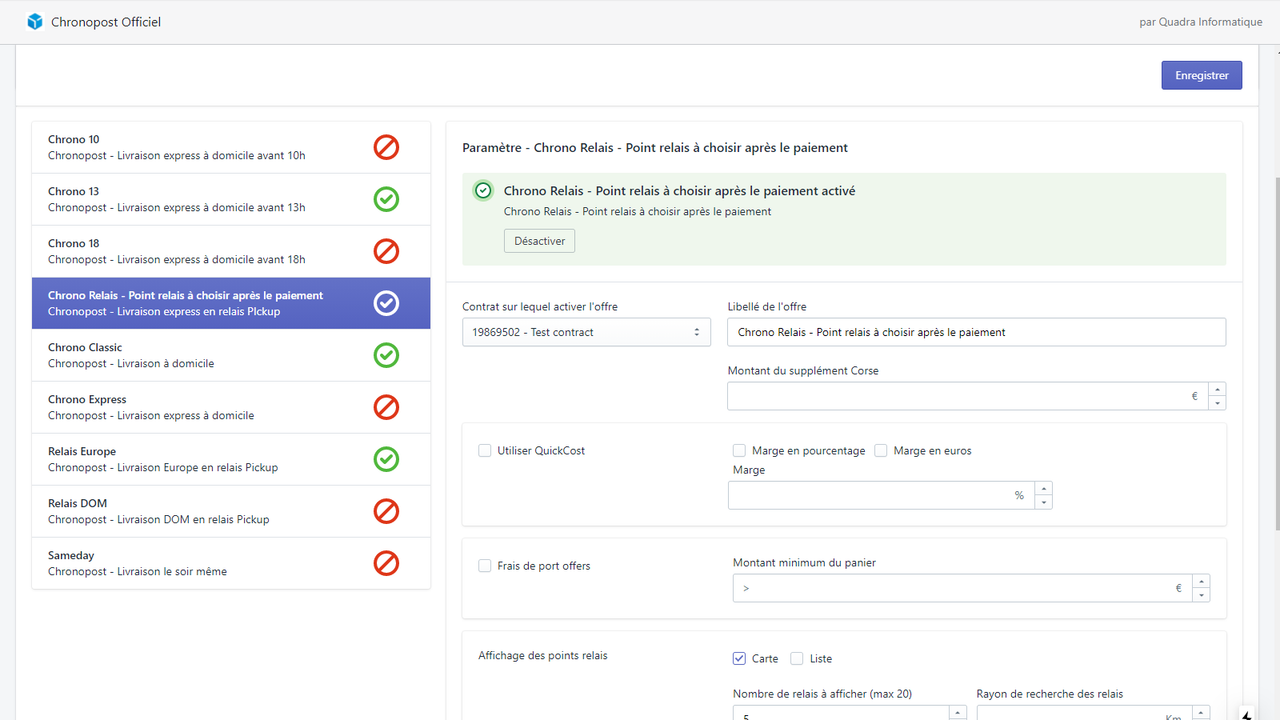
Task: Select the Chrono Relais highlighted offer
Action: pyautogui.click(x=231, y=304)
